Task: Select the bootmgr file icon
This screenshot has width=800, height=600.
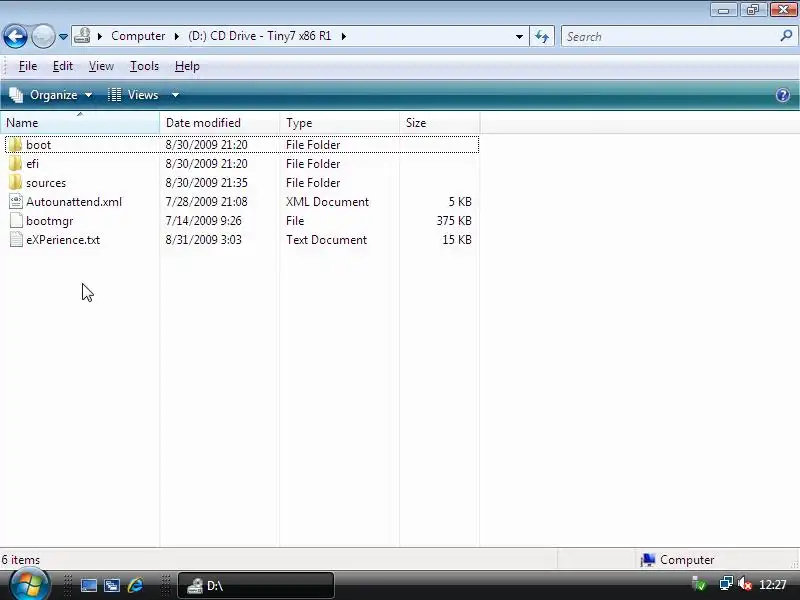Action: pos(16,220)
